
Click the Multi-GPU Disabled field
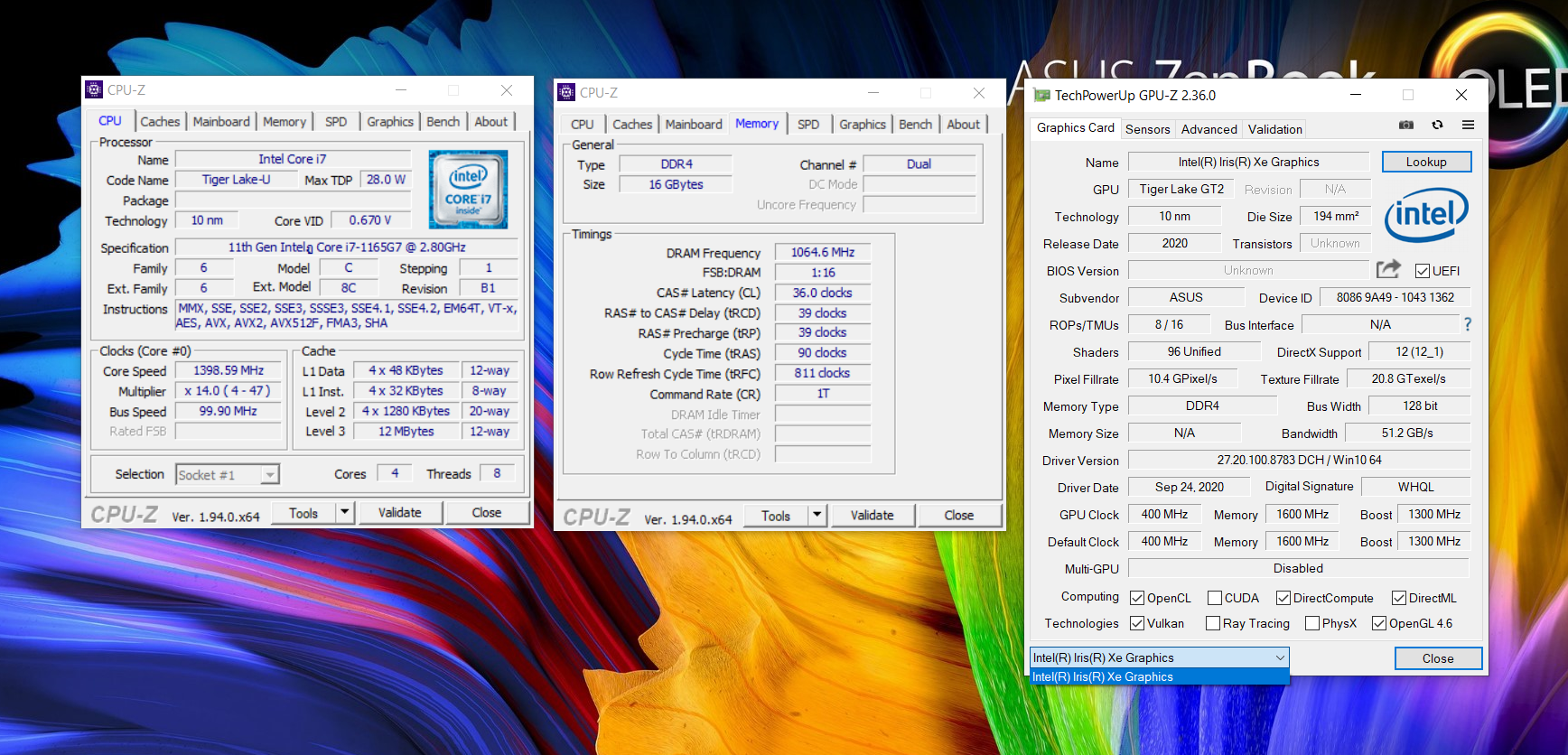click(x=1299, y=568)
